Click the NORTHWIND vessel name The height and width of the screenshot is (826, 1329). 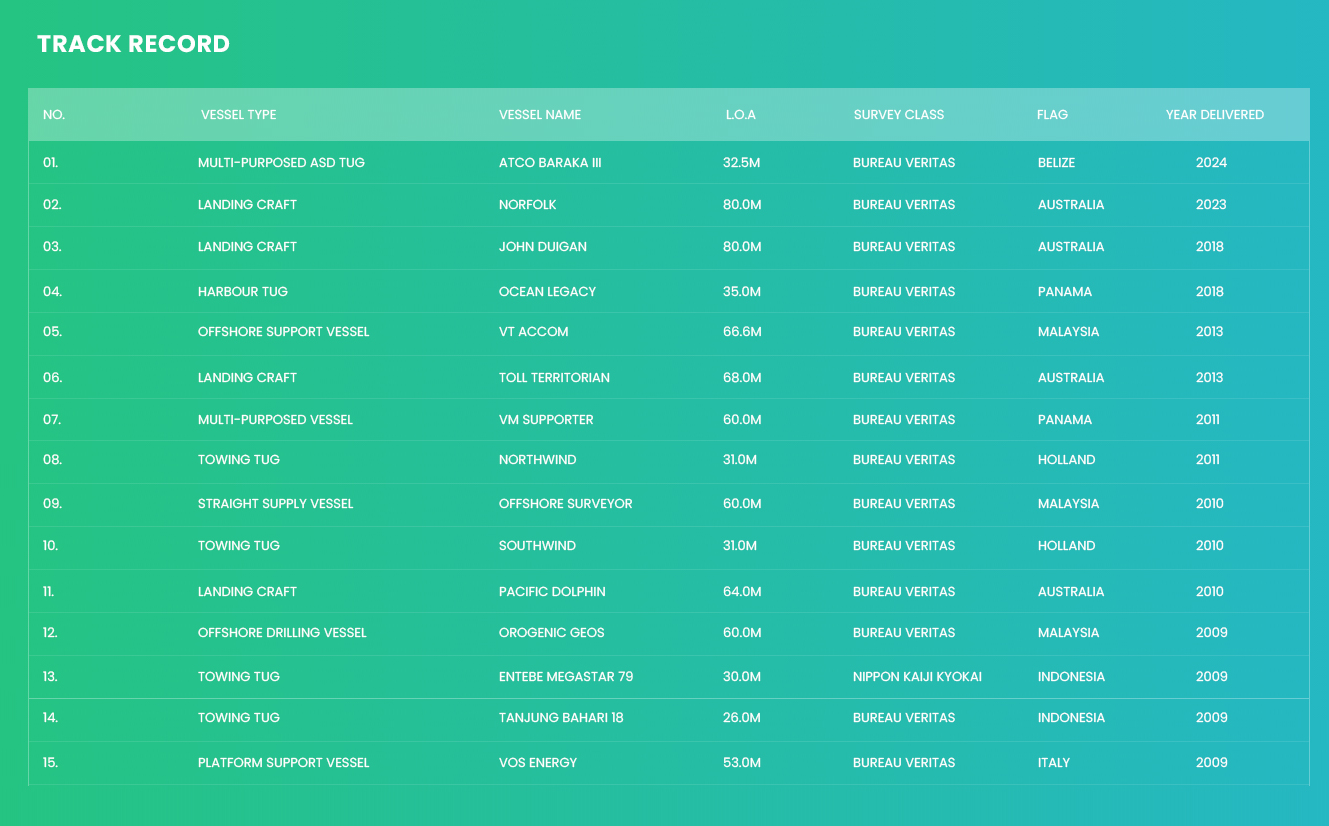coord(537,460)
